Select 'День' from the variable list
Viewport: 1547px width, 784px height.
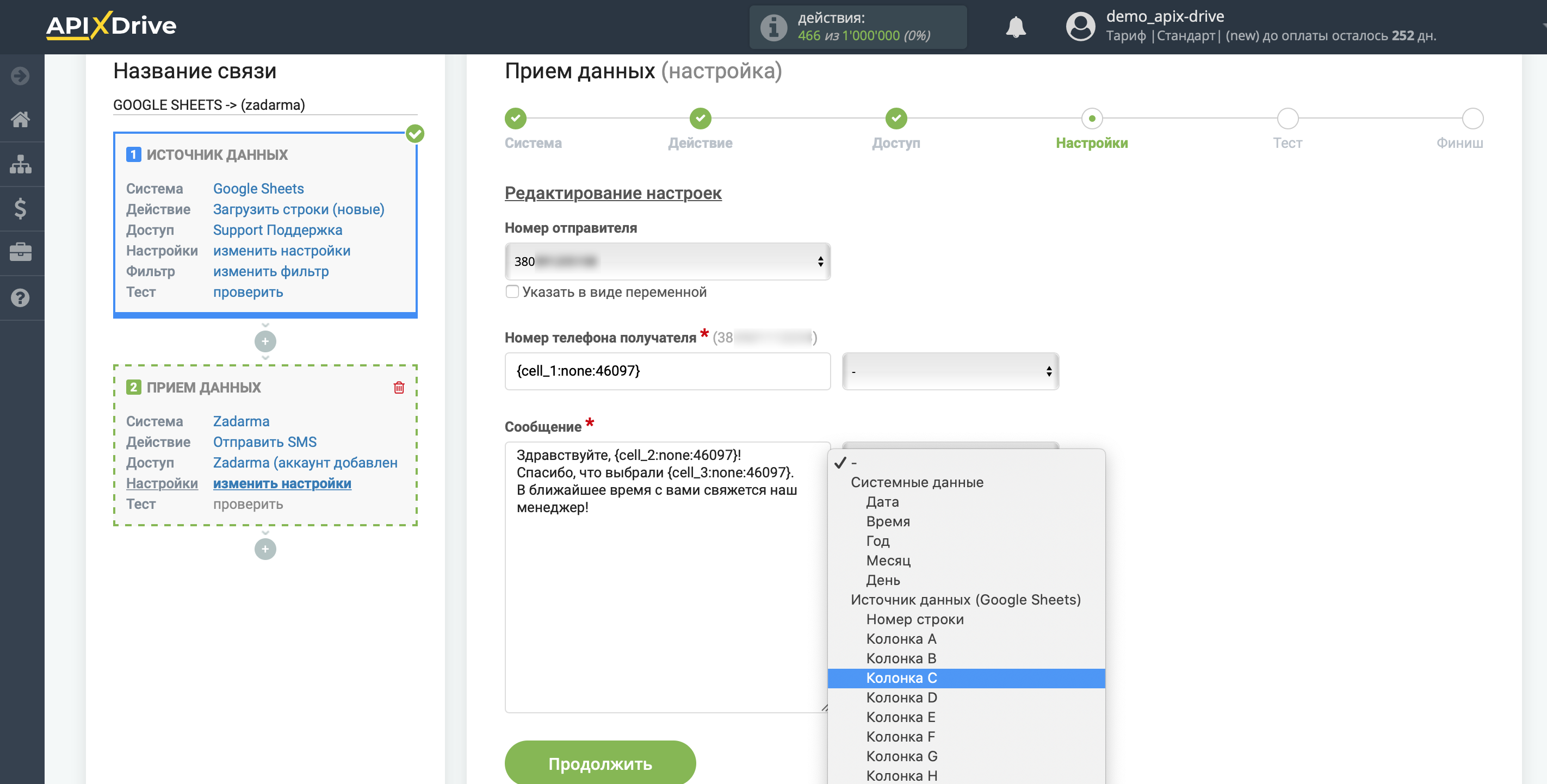[966, 581]
